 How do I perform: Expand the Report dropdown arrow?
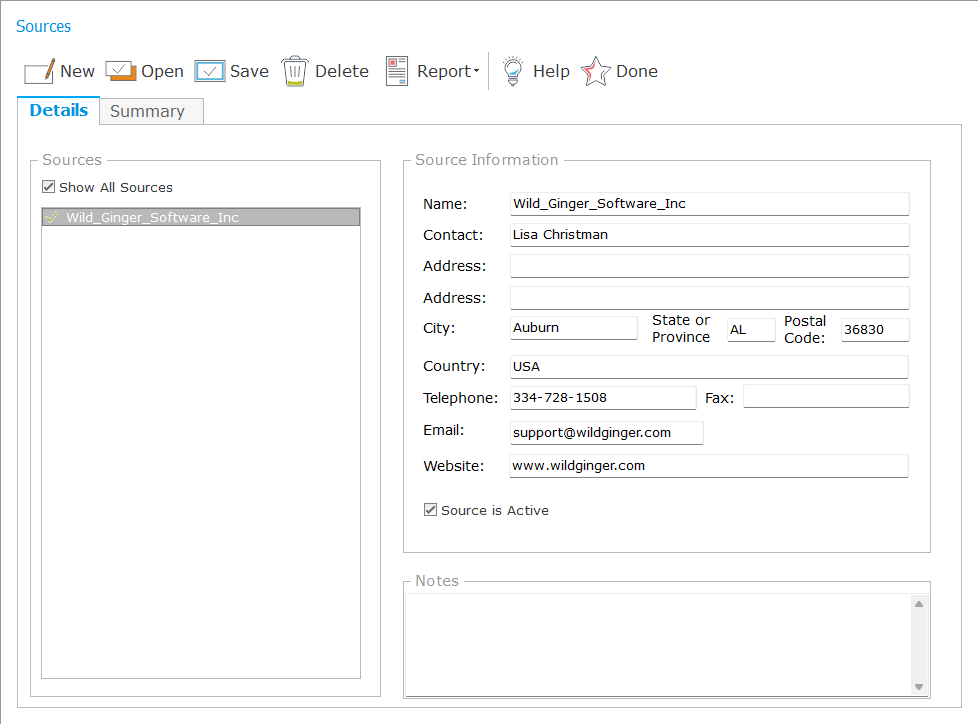477,71
